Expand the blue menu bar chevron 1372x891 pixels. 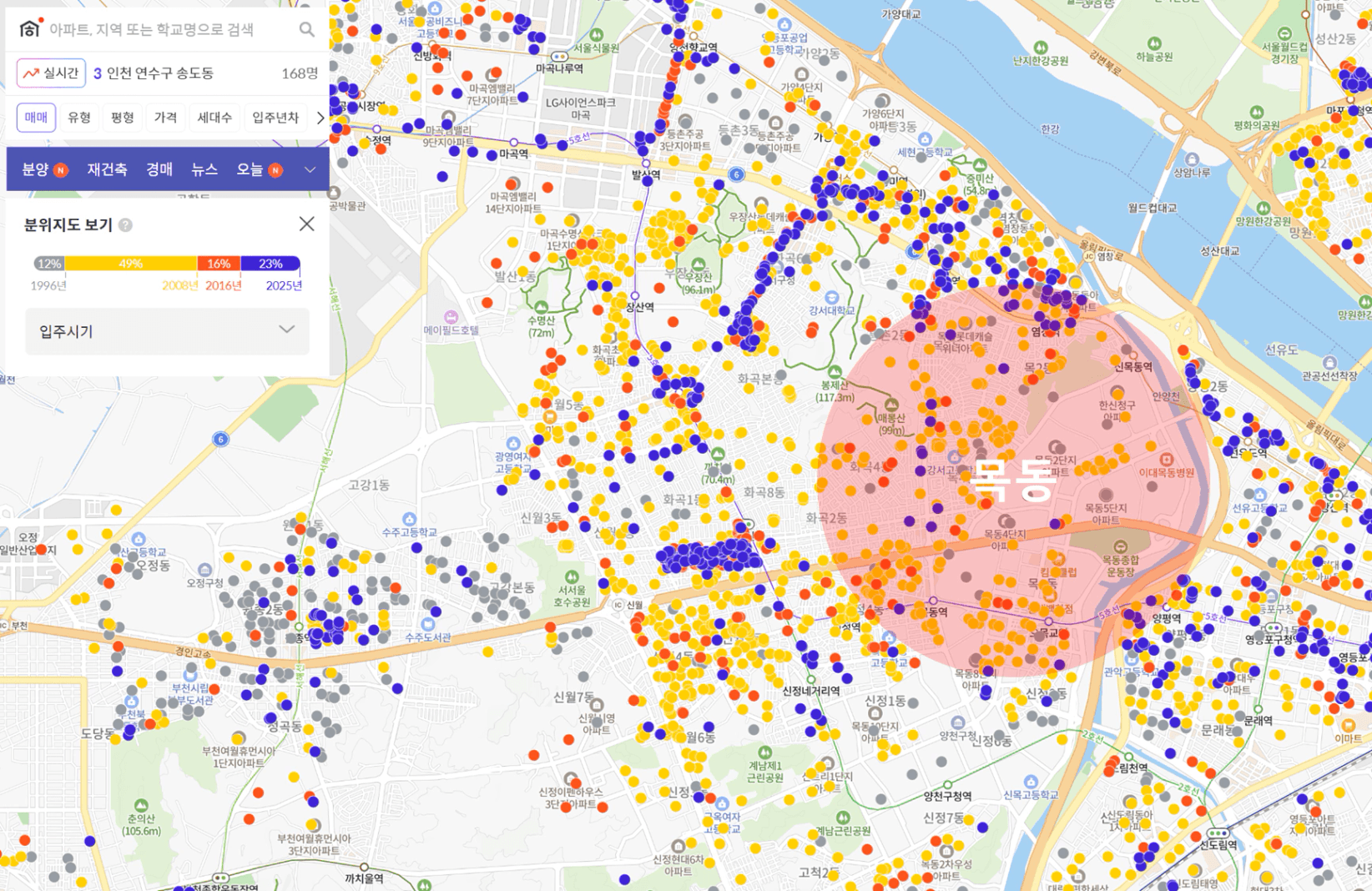pyautogui.click(x=310, y=169)
